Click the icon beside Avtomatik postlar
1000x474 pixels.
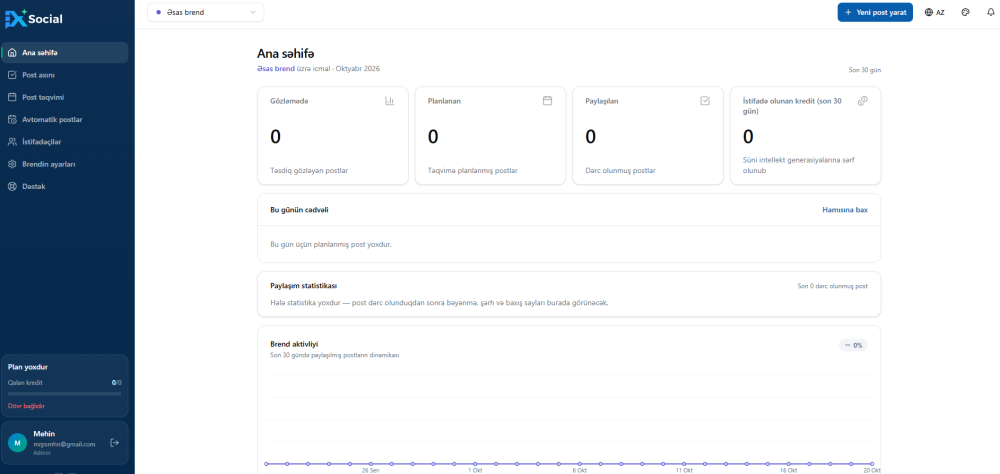pyautogui.click(x=12, y=119)
